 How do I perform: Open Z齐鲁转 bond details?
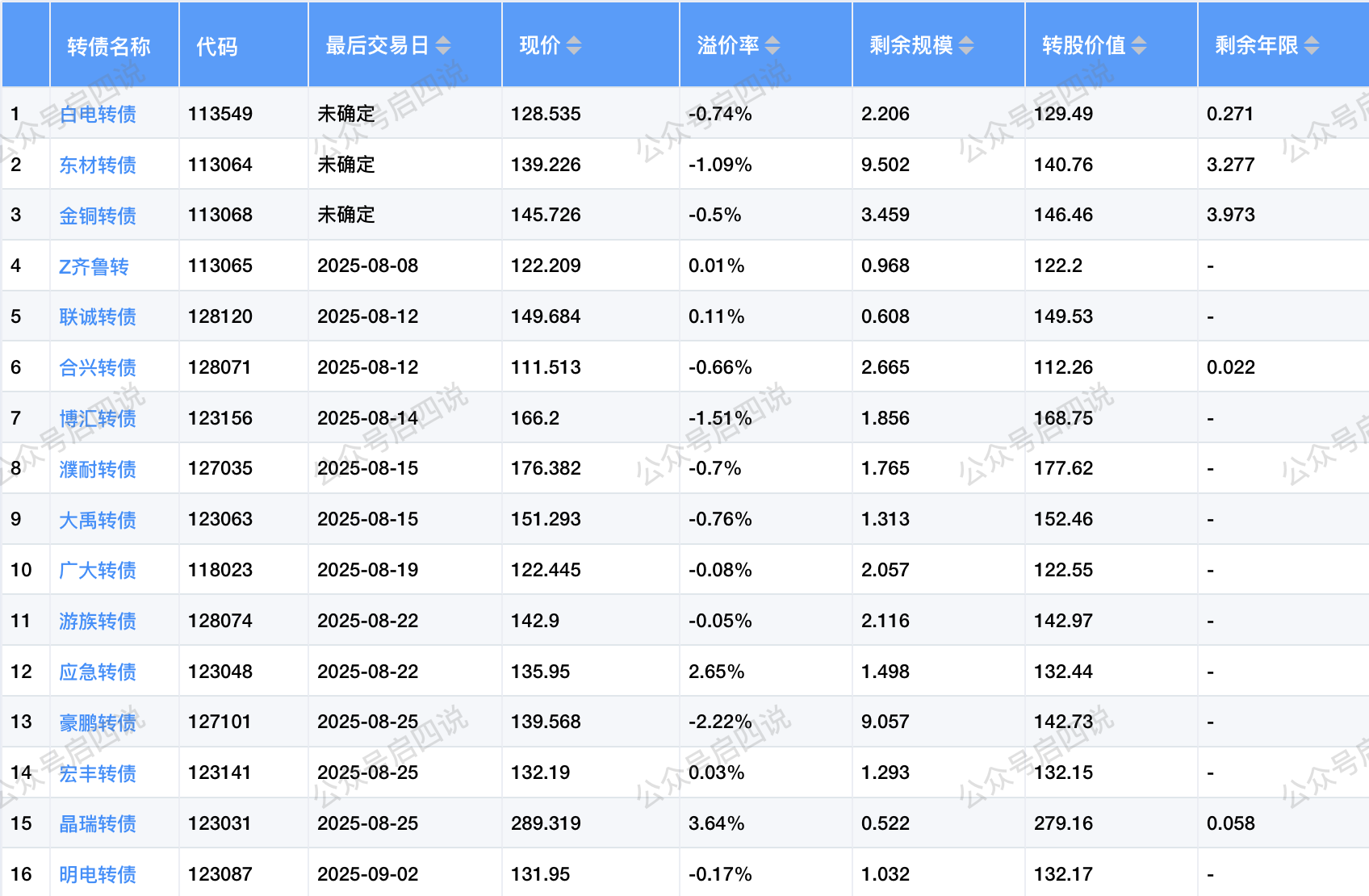pyautogui.click(x=94, y=266)
